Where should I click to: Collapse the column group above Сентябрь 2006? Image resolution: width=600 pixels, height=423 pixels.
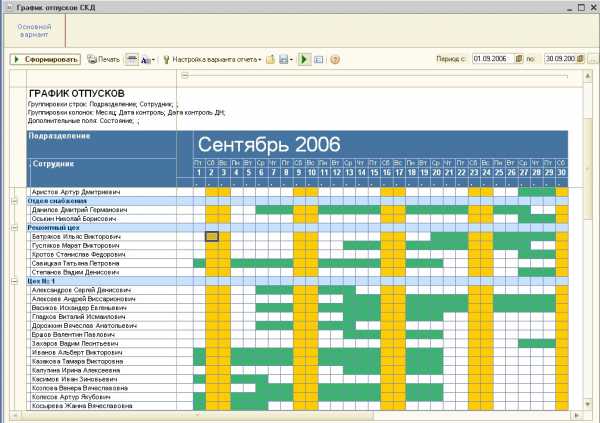click(x=185, y=75)
